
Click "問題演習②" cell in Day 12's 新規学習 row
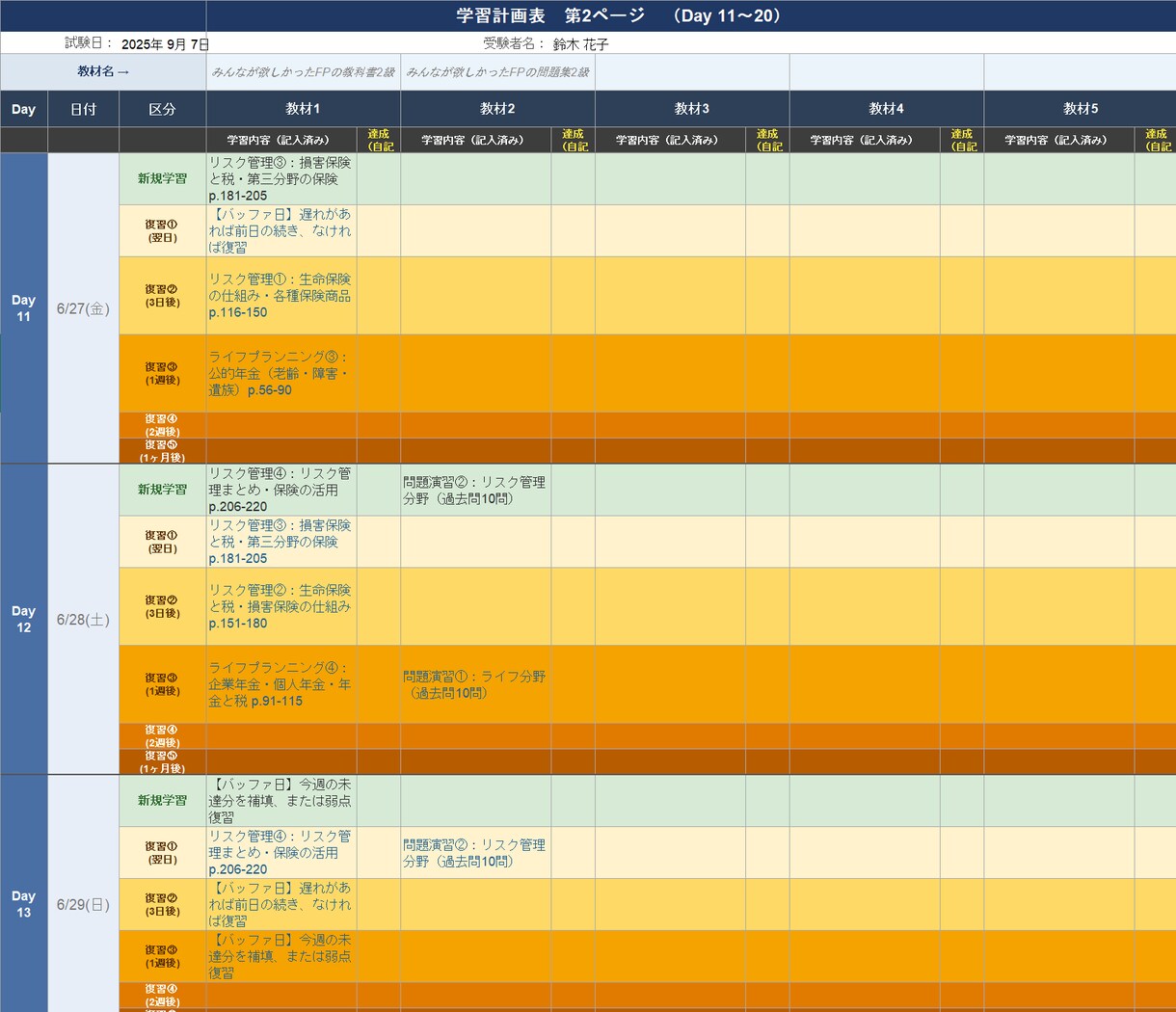coord(476,491)
